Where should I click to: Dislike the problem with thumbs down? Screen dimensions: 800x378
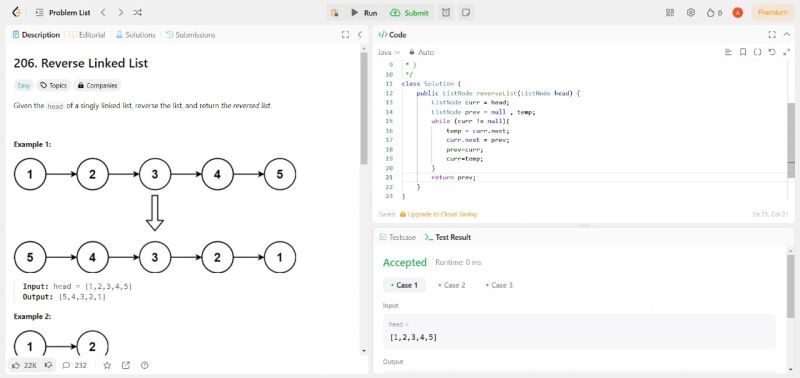(48, 365)
